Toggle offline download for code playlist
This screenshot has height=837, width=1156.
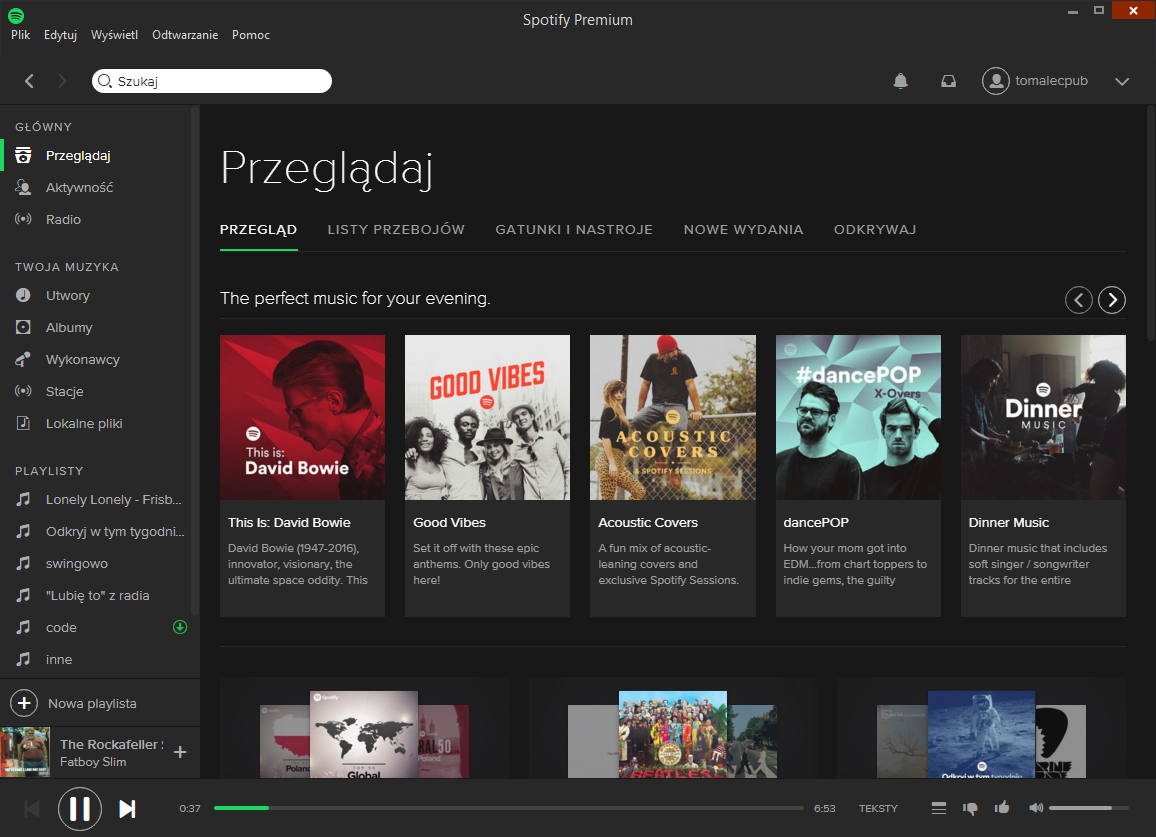point(180,627)
